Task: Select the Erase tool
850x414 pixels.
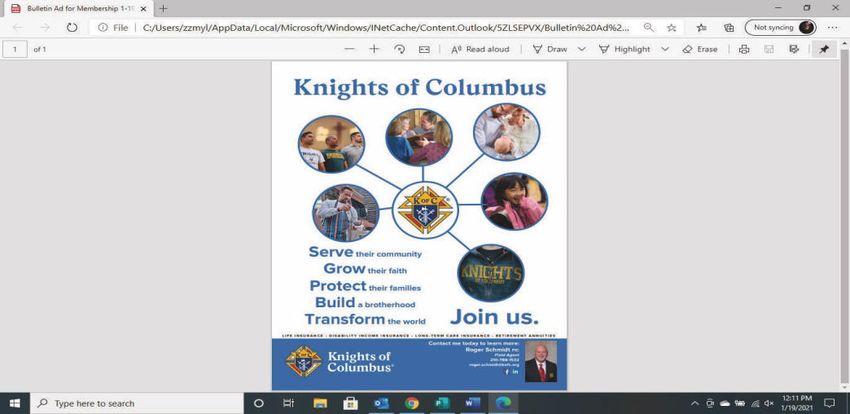Action: pyautogui.click(x=700, y=49)
